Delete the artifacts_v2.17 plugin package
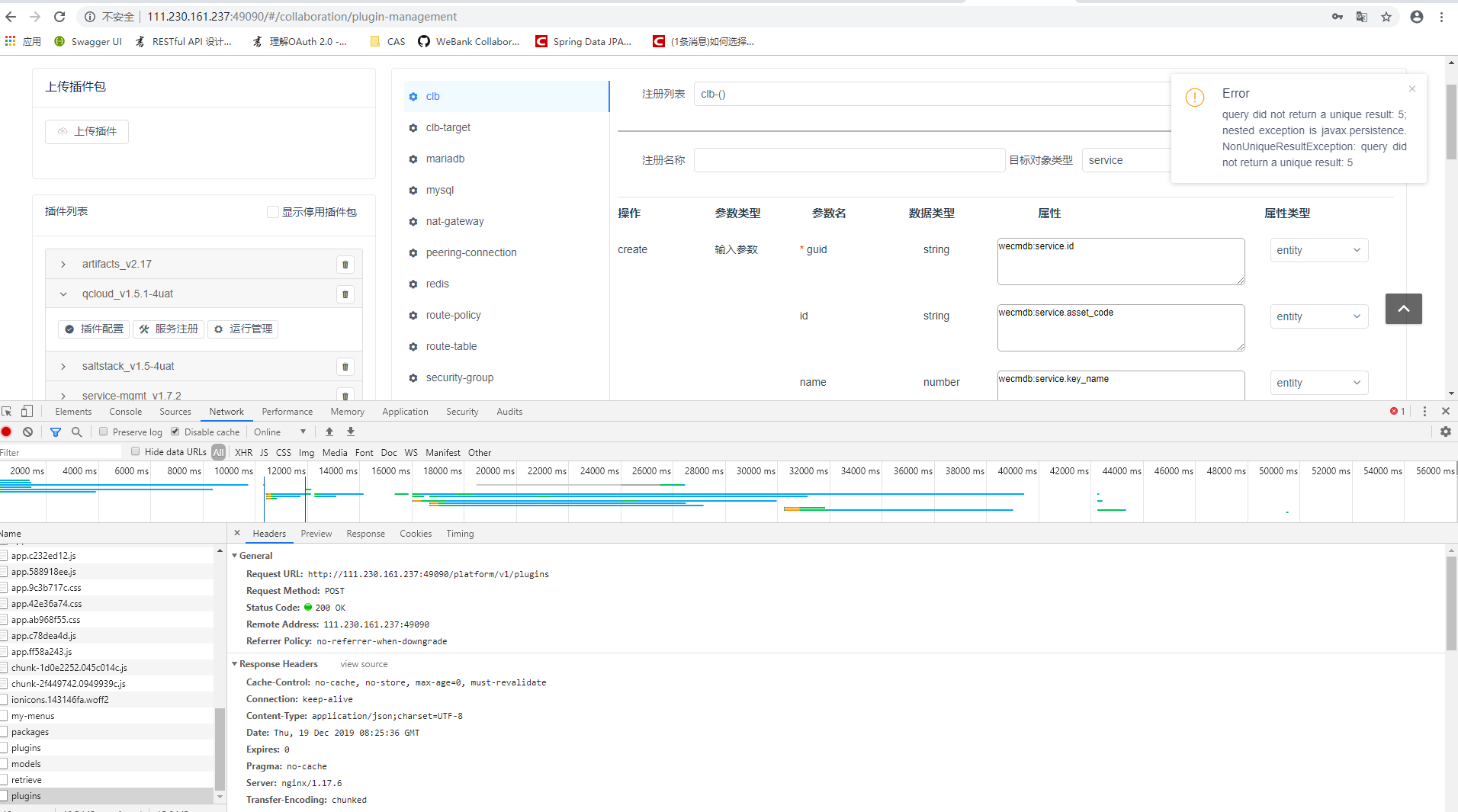Viewport: 1458px width, 812px height. tap(345, 265)
